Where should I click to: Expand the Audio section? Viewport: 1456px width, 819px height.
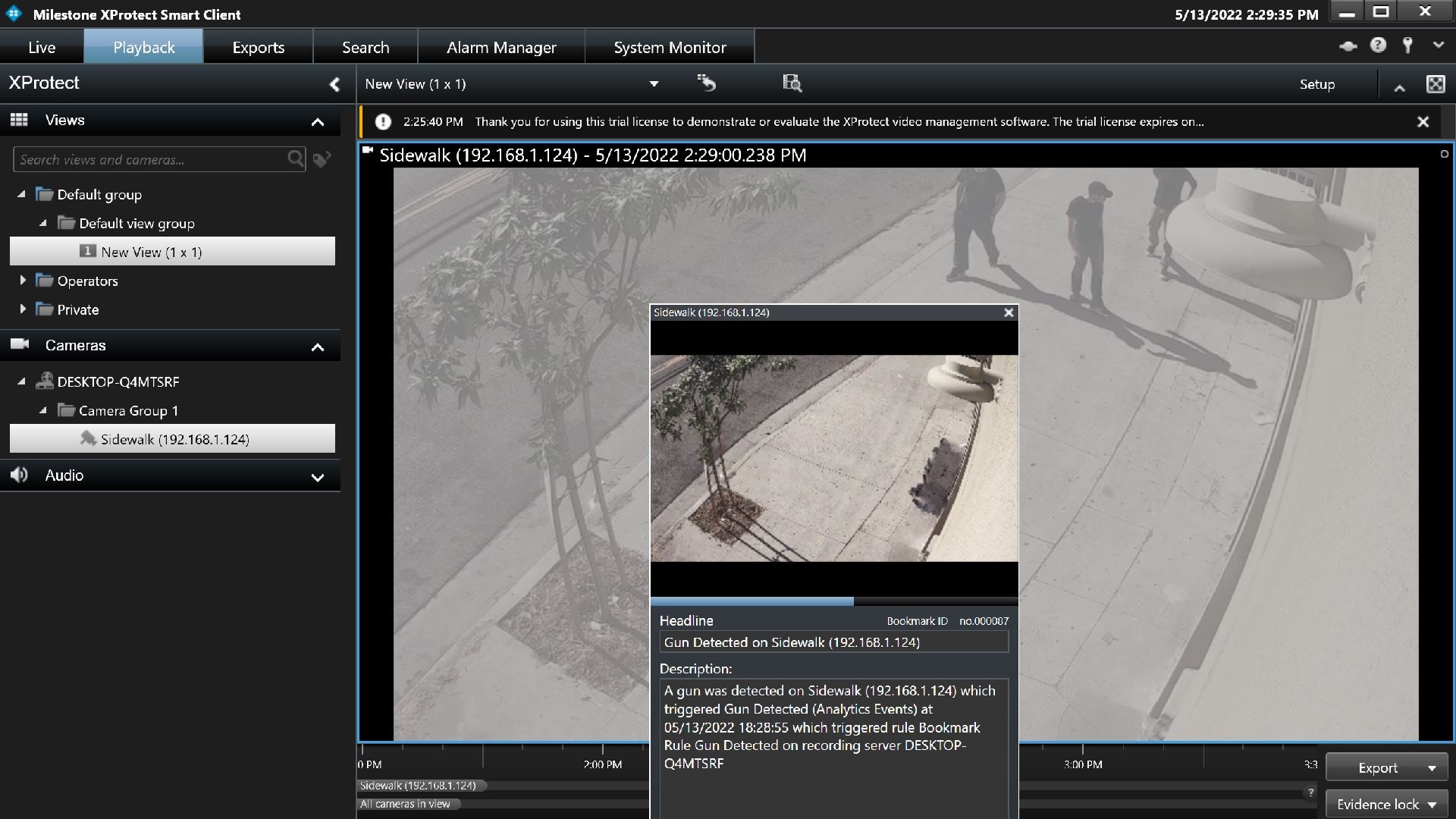click(x=318, y=477)
